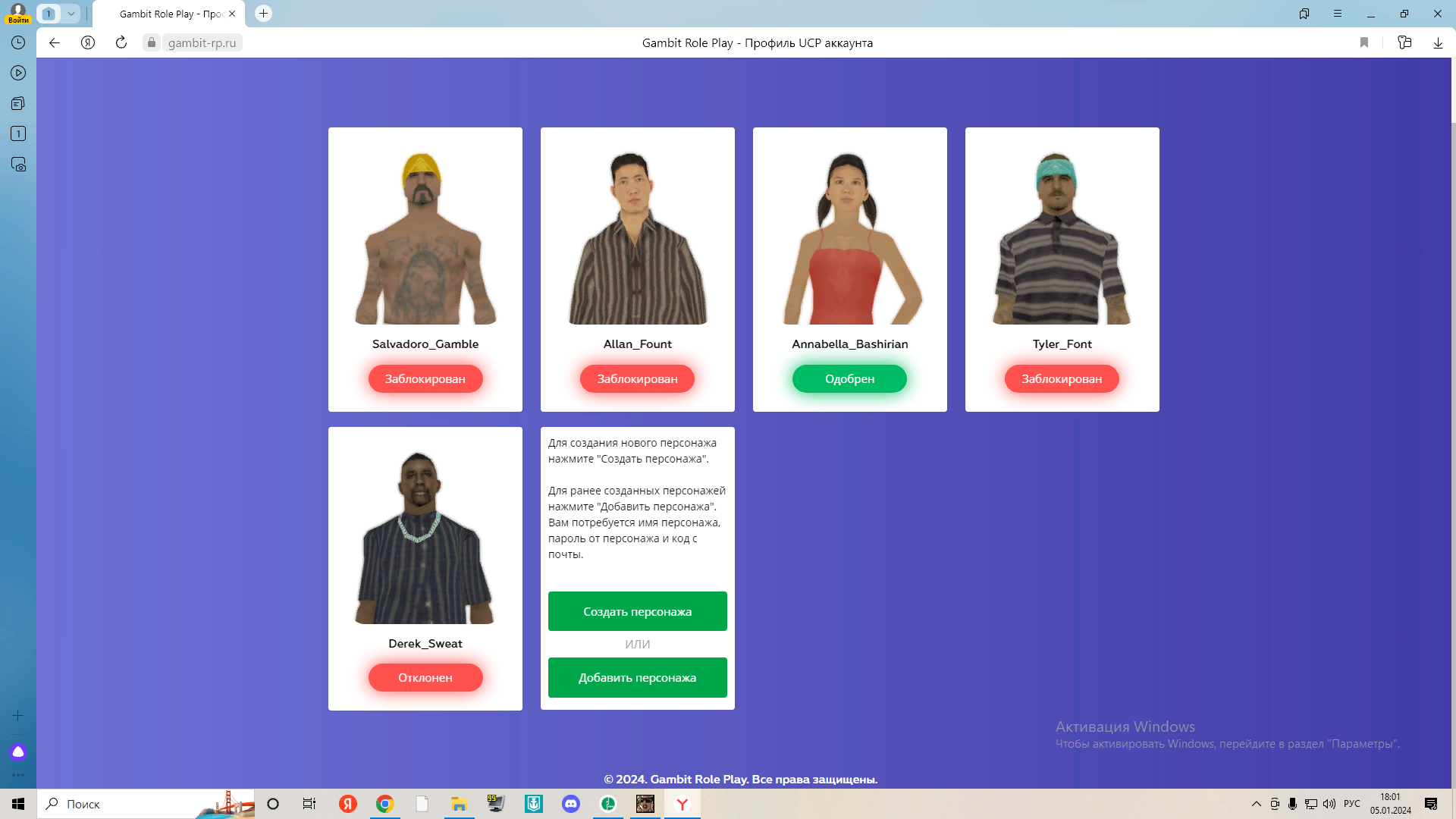The width and height of the screenshot is (1456, 819).
Task: Open the history clock icon in sidebar
Action: [x=18, y=43]
